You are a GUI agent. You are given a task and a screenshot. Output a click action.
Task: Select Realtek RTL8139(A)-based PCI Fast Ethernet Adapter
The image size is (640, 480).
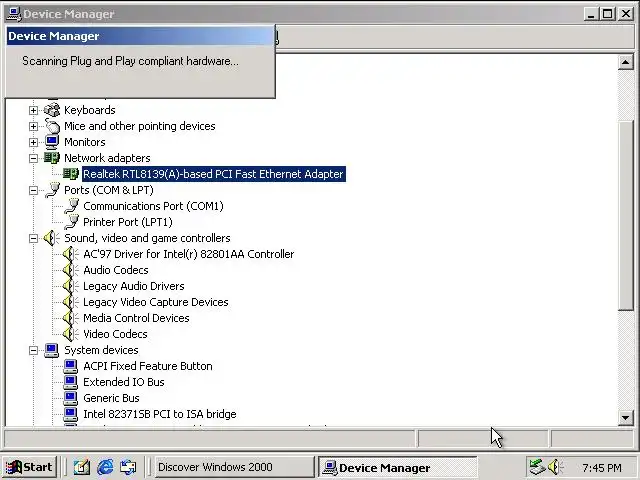tap(213, 174)
